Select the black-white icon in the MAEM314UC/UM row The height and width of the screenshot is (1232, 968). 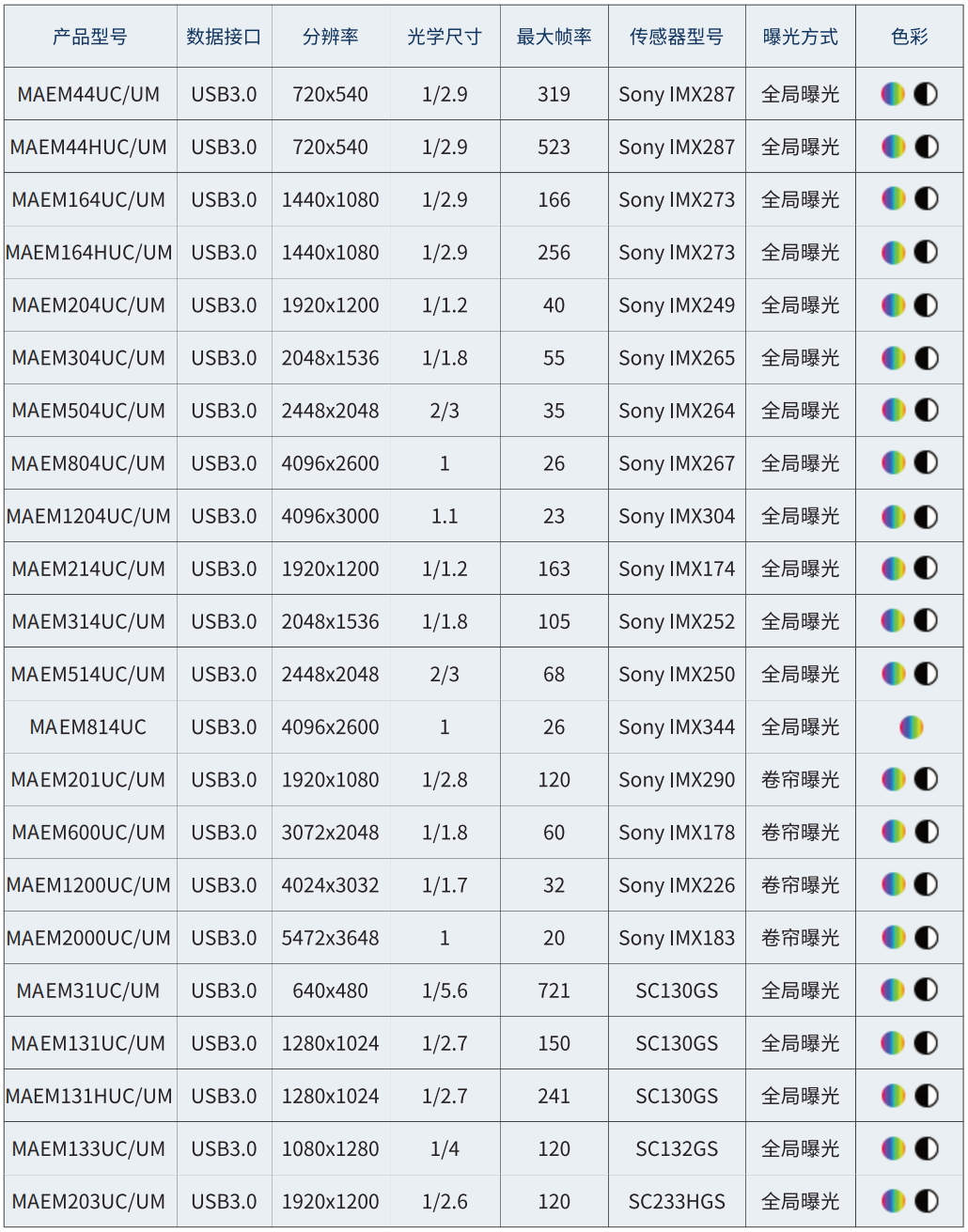927,621
